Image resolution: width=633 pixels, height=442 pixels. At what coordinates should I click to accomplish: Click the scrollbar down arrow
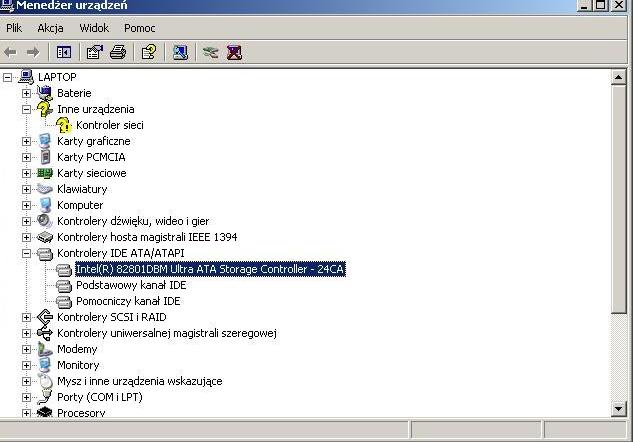pyautogui.click(x=618, y=408)
